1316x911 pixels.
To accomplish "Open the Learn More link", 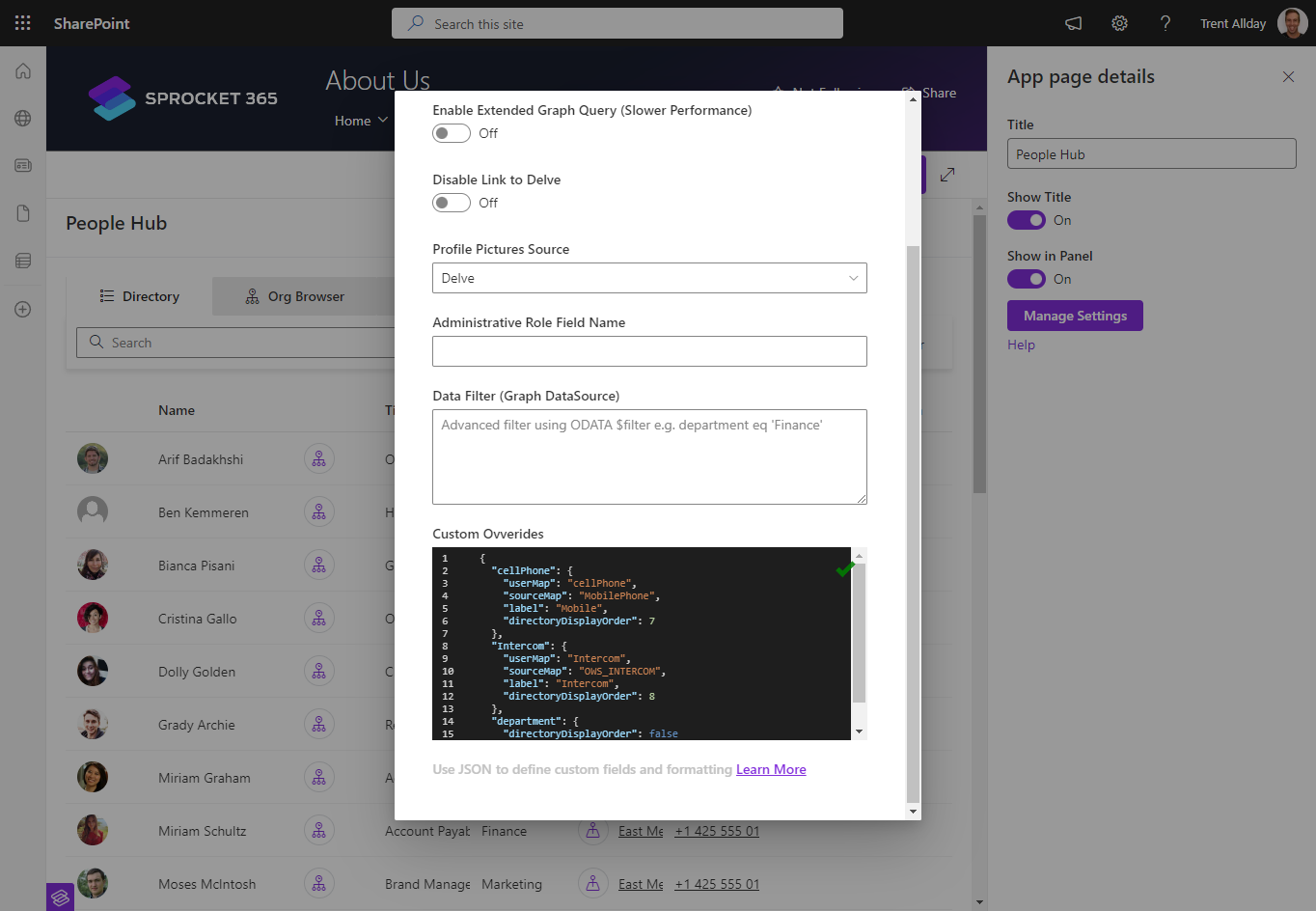I will click(770, 769).
